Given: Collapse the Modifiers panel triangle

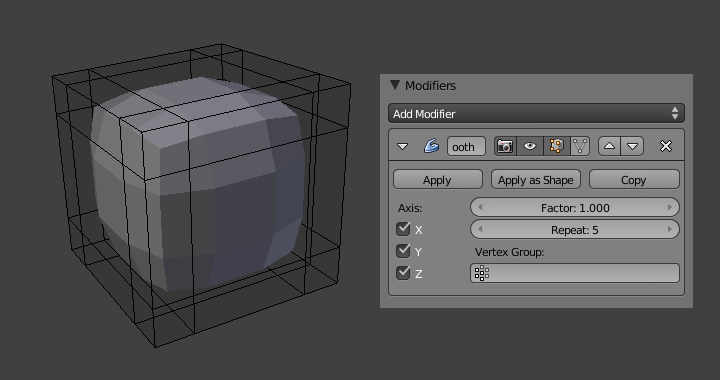Looking at the screenshot, I should click(395, 85).
